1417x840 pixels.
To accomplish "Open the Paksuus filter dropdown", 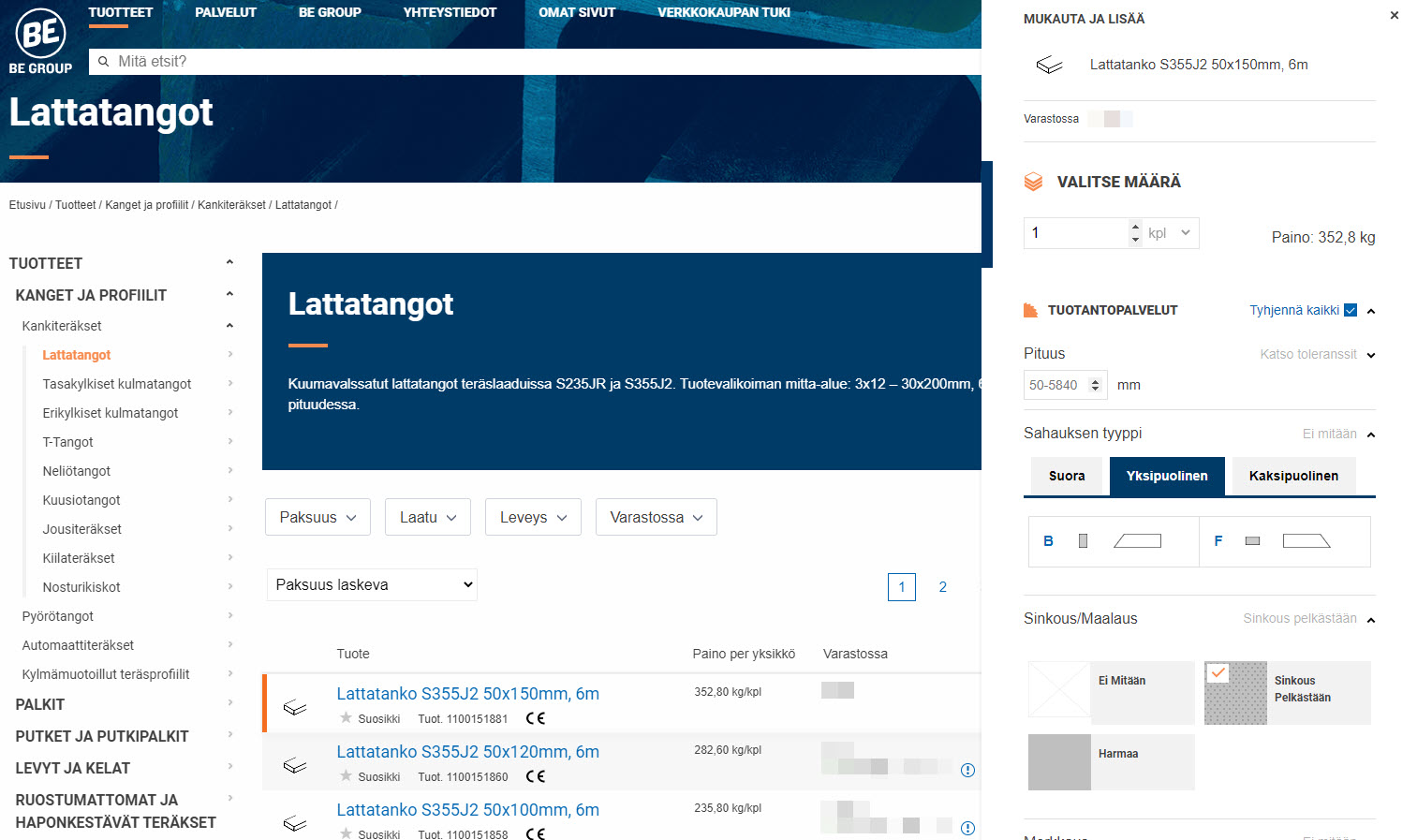I will (x=317, y=517).
